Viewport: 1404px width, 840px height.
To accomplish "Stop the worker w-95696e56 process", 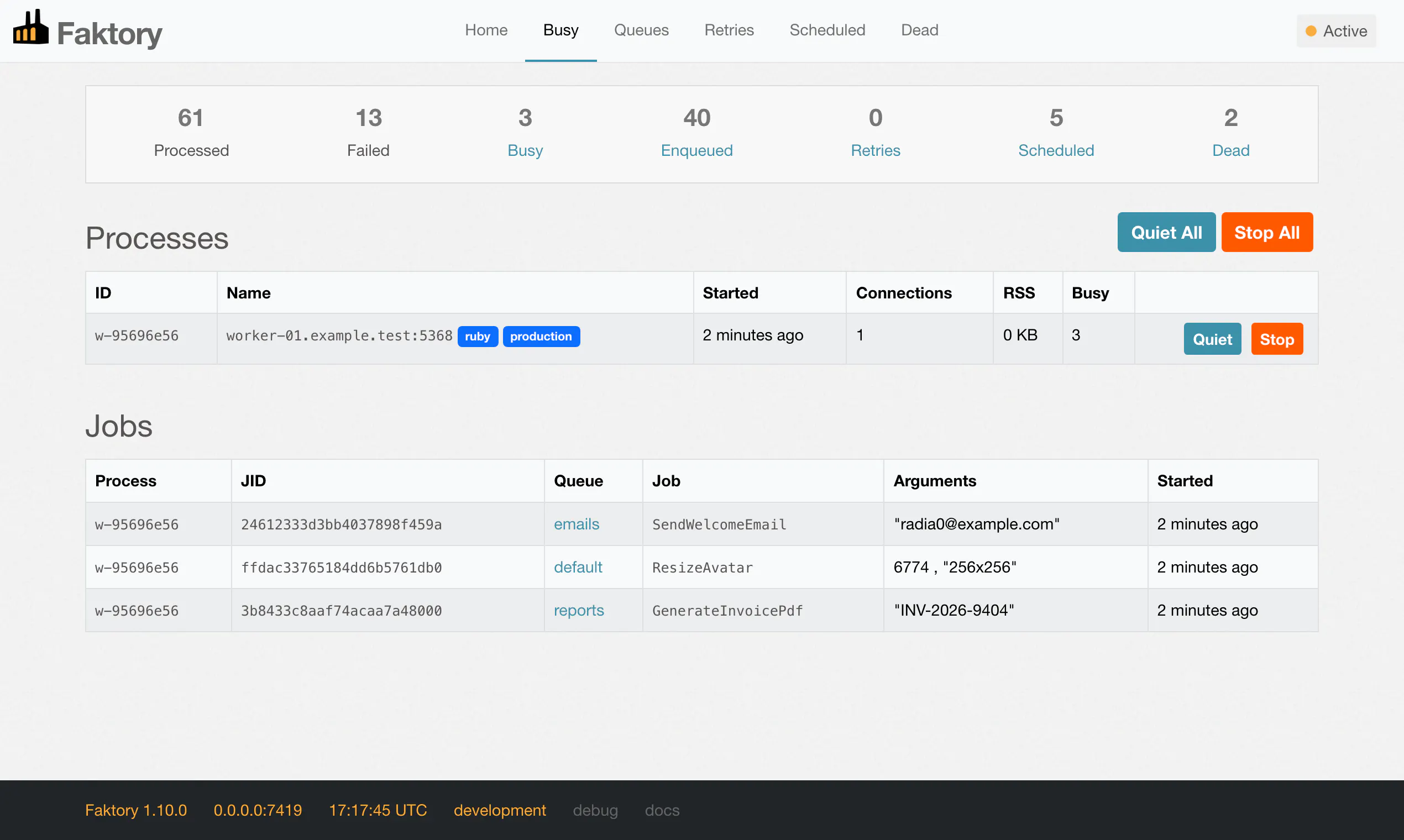I will tap(1277, 339).
